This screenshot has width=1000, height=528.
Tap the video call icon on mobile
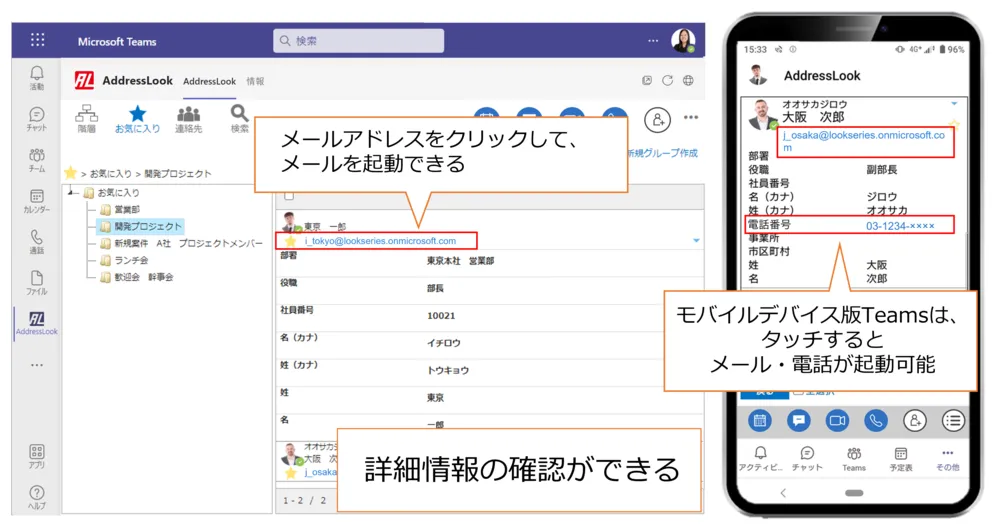click(x=836, y=421)
